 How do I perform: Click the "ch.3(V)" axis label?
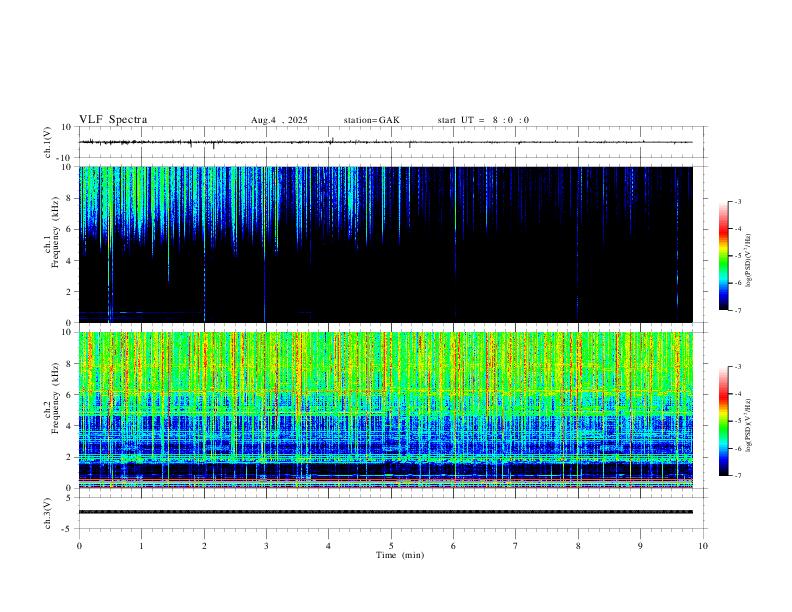[48, 513]
